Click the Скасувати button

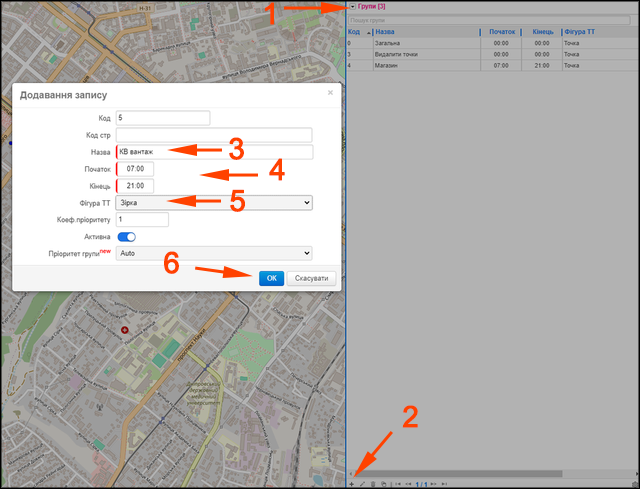tap(311, 278)
